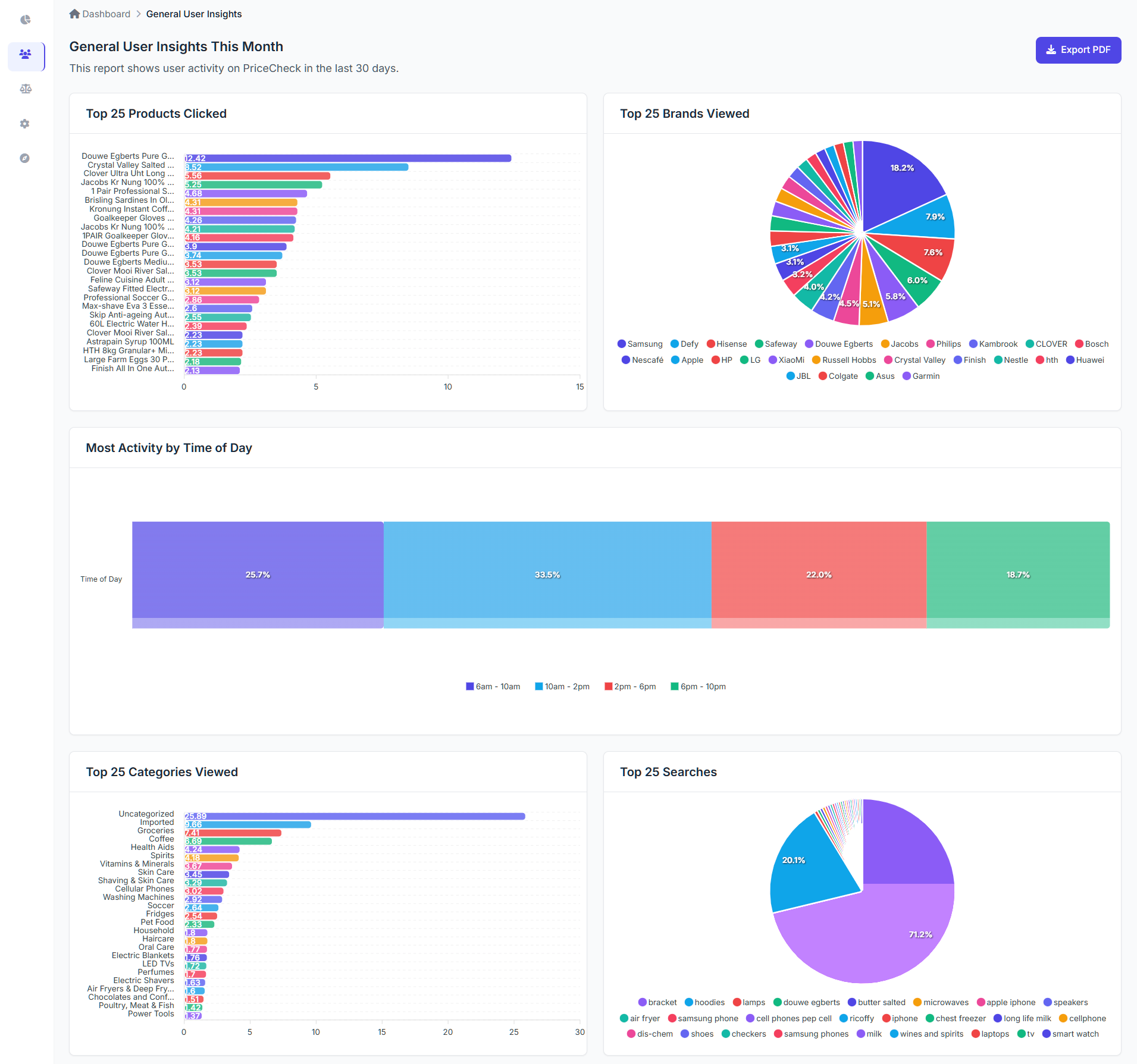Click the Uncategorized 25.89 category bar
Image resolution: width=1137 pixels, height=1064 pixels.
click(x=355, y=816)
